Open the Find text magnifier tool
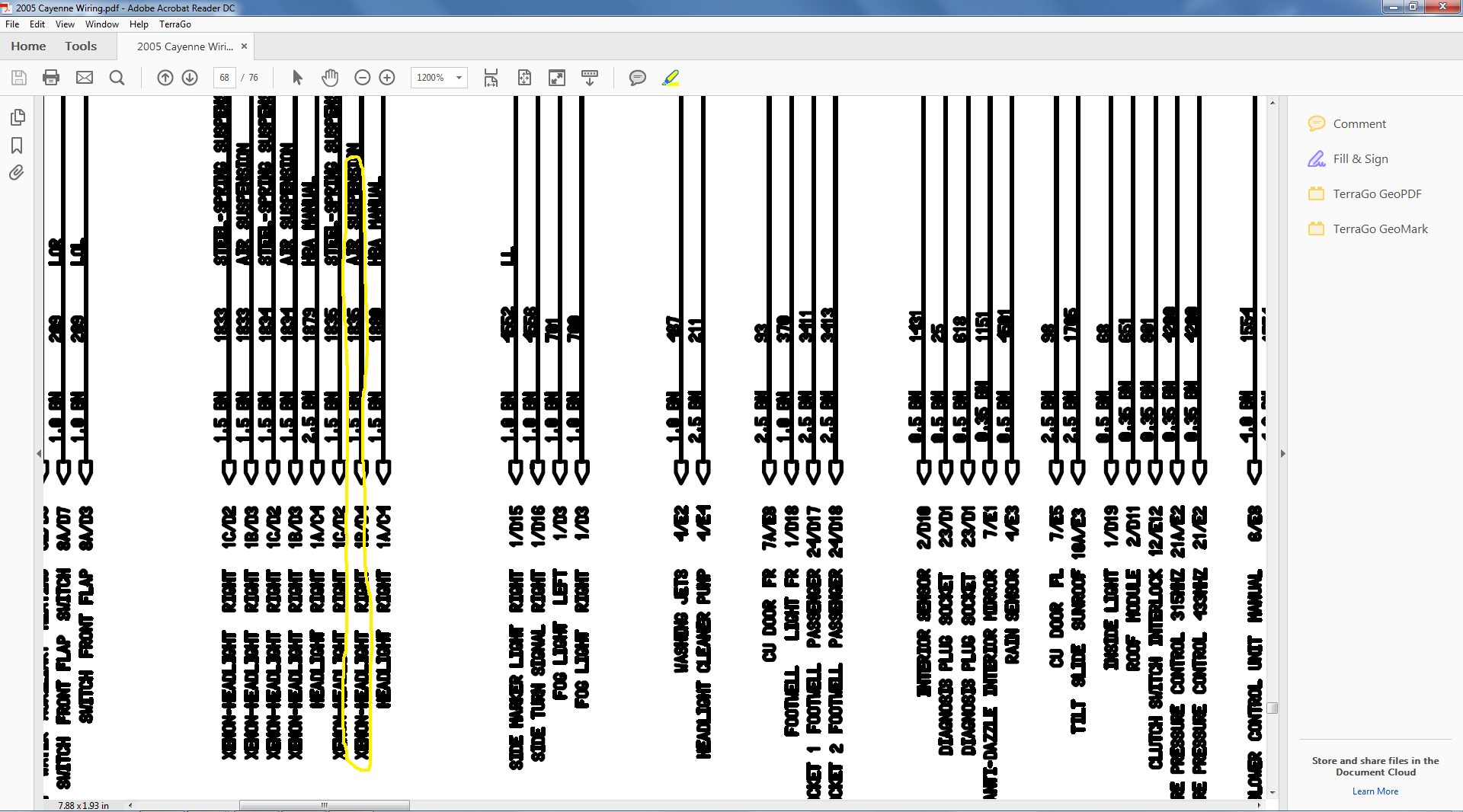The width and height of the screenshot is (1463, 812). 117,78
